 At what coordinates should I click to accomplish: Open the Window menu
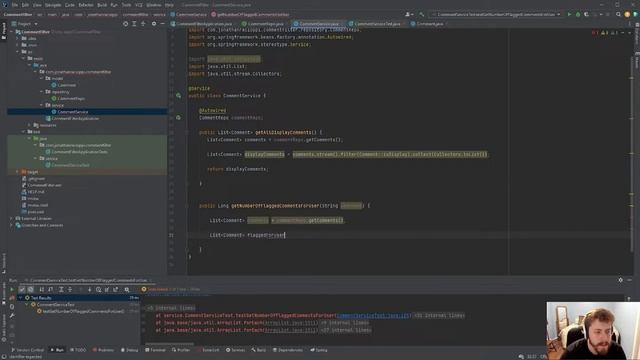153,5
